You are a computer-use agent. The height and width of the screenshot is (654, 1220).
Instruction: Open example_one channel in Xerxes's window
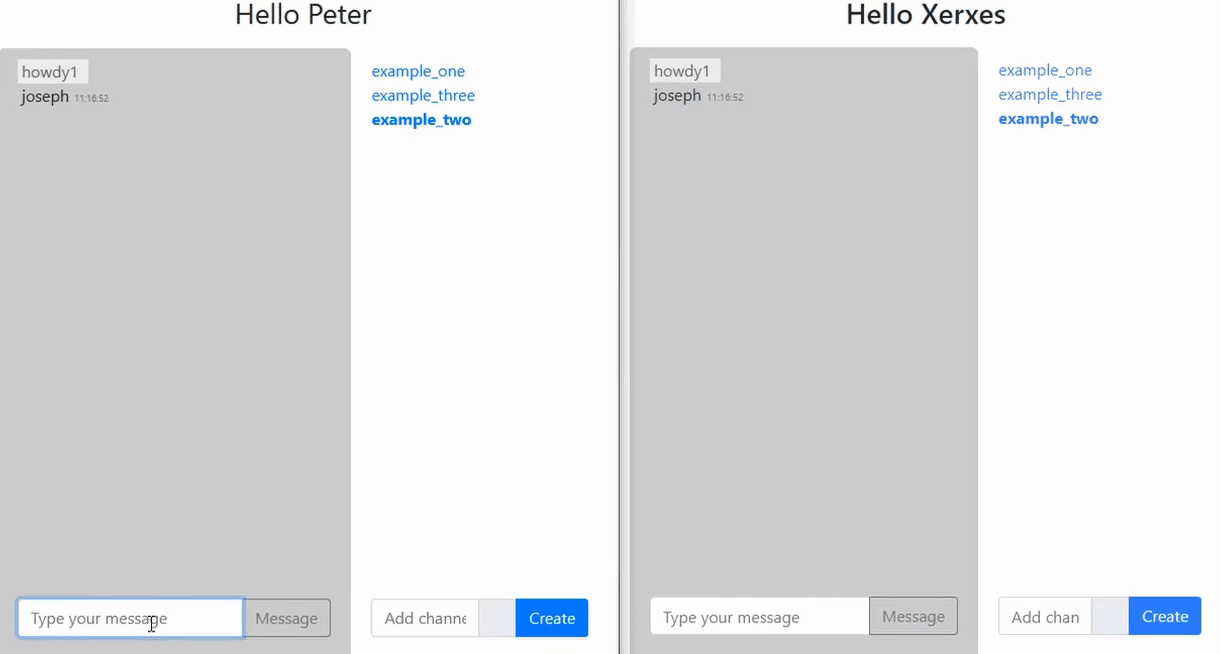tap(1045, 70)
